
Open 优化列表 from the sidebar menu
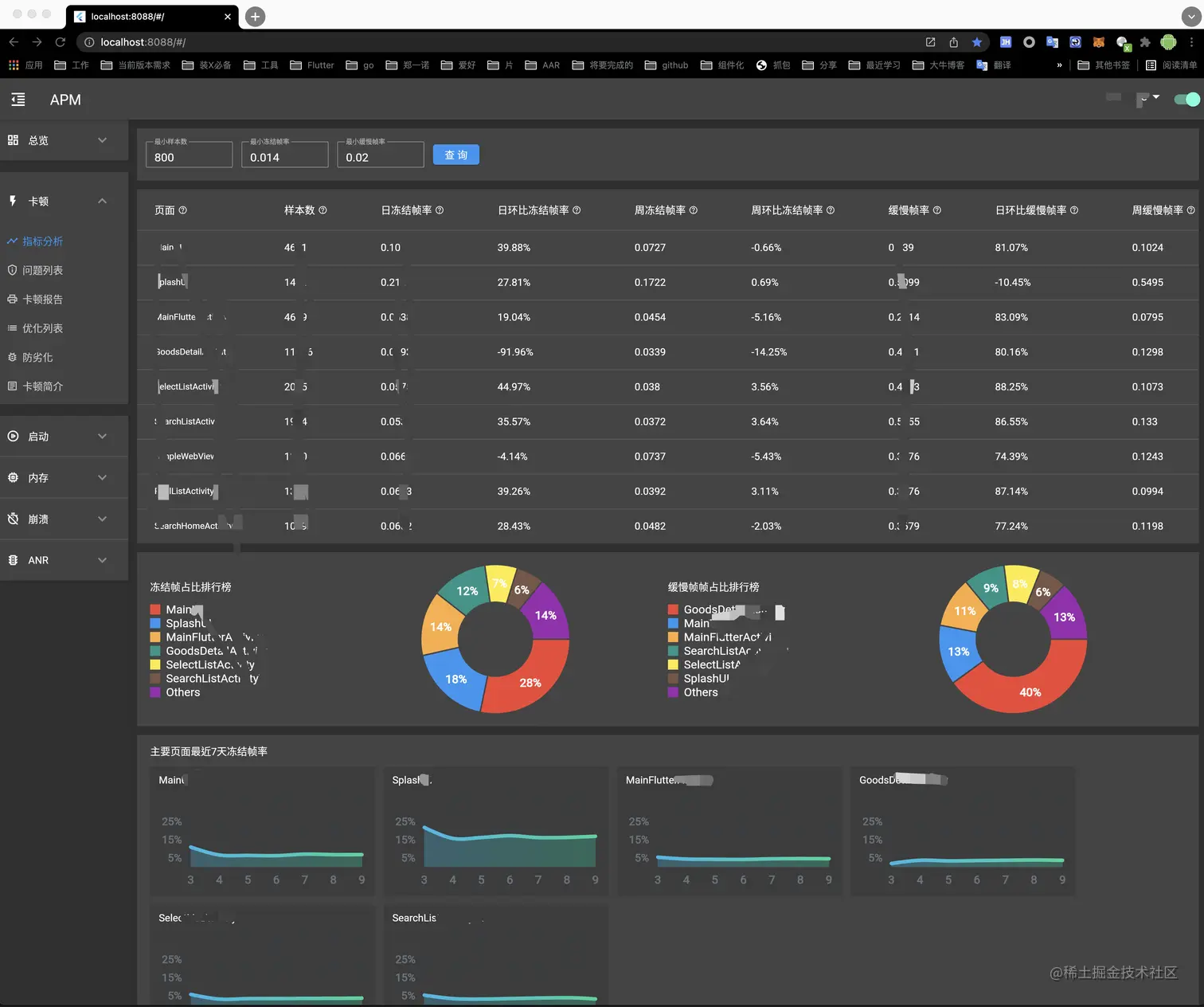[44, 327]
